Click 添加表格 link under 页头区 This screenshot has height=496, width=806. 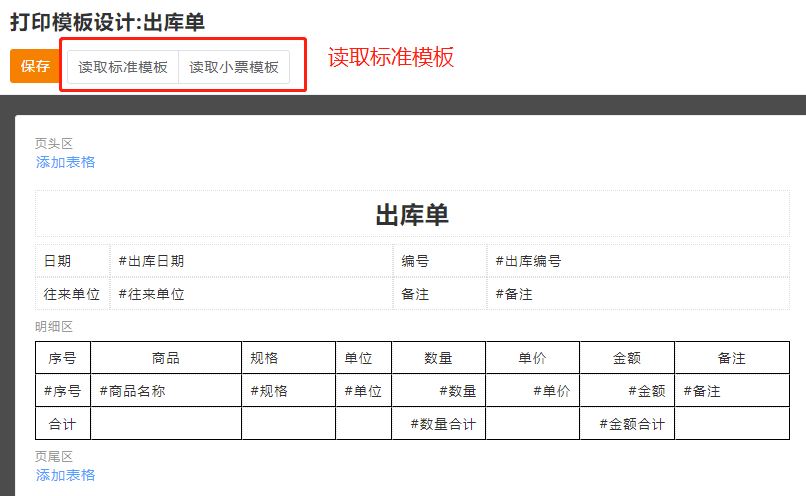(x=66, y=162)
